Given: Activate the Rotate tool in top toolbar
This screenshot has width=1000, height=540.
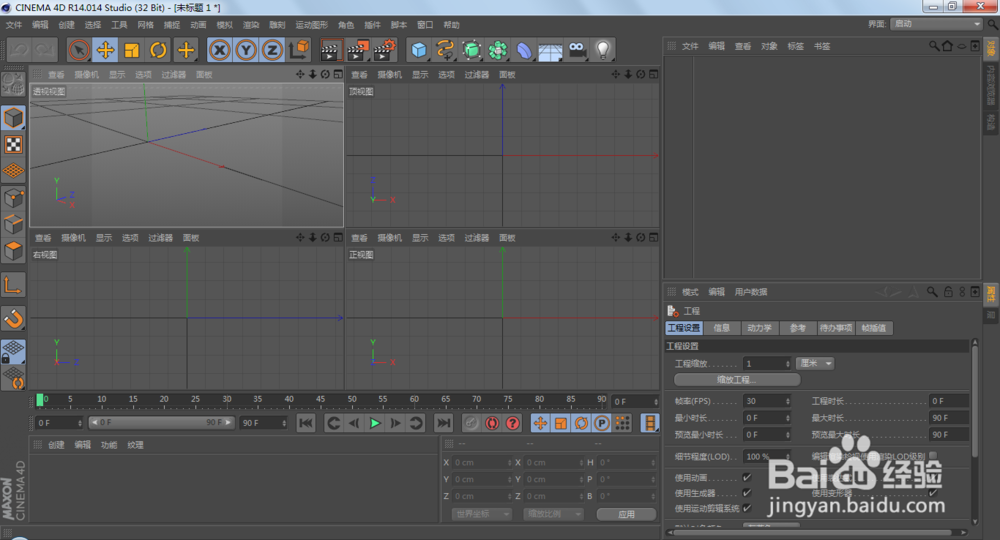Looking at the screenshot, I should click(158, 50).
